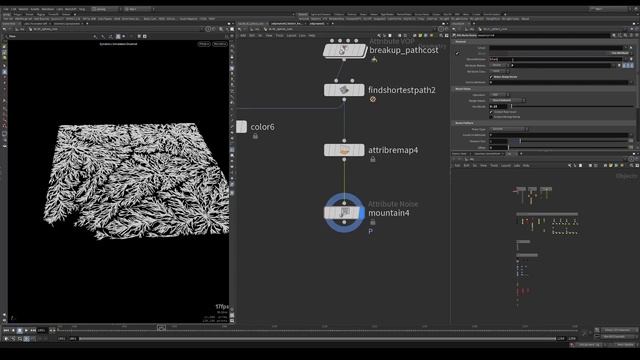Open the attribute type dropdown beside Attribute Names
This screenshot has height=360, width=640.
pyautogui.click(x=499, y=65)
